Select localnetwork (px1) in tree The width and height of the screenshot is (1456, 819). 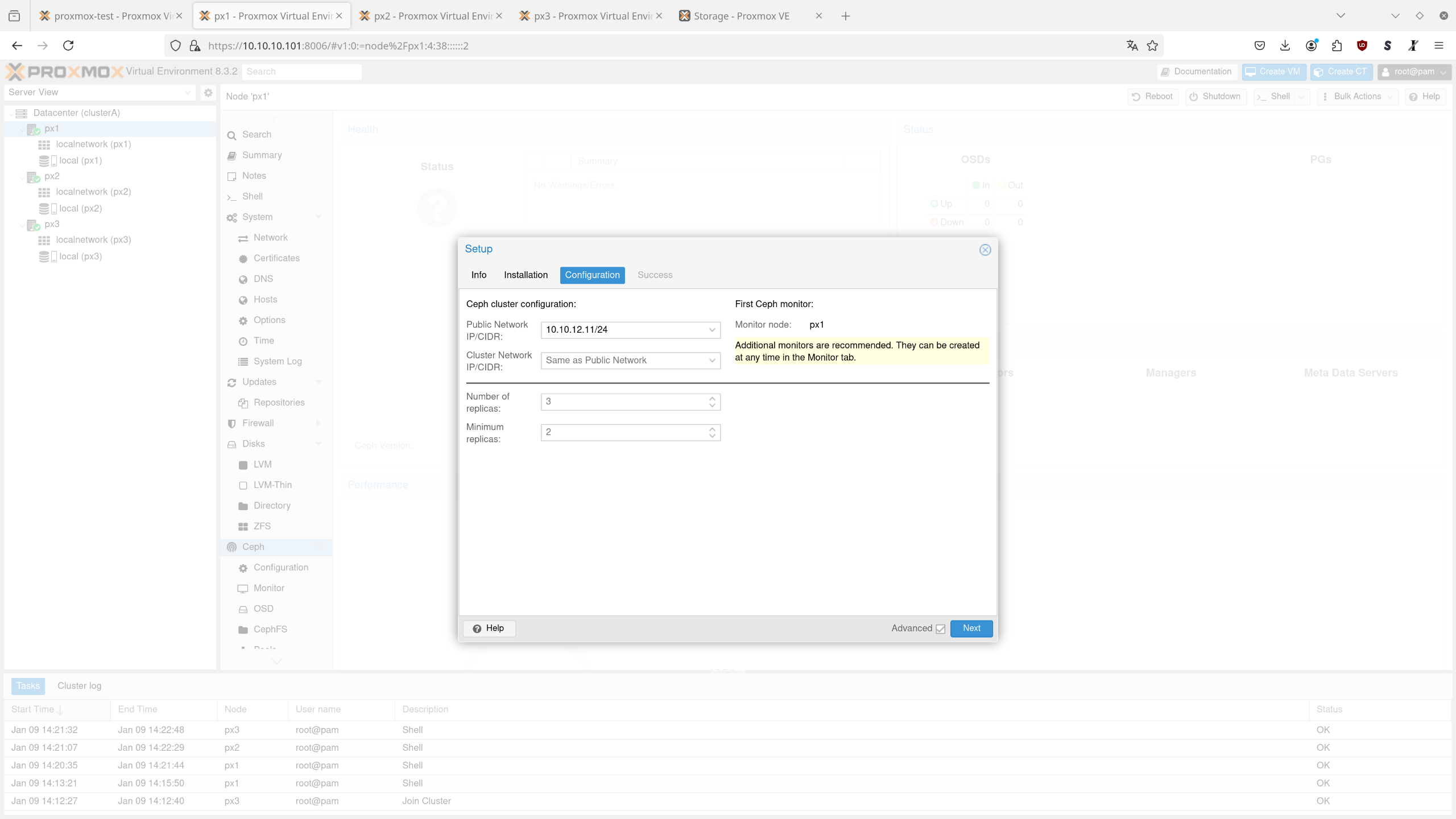click(93, 144)
